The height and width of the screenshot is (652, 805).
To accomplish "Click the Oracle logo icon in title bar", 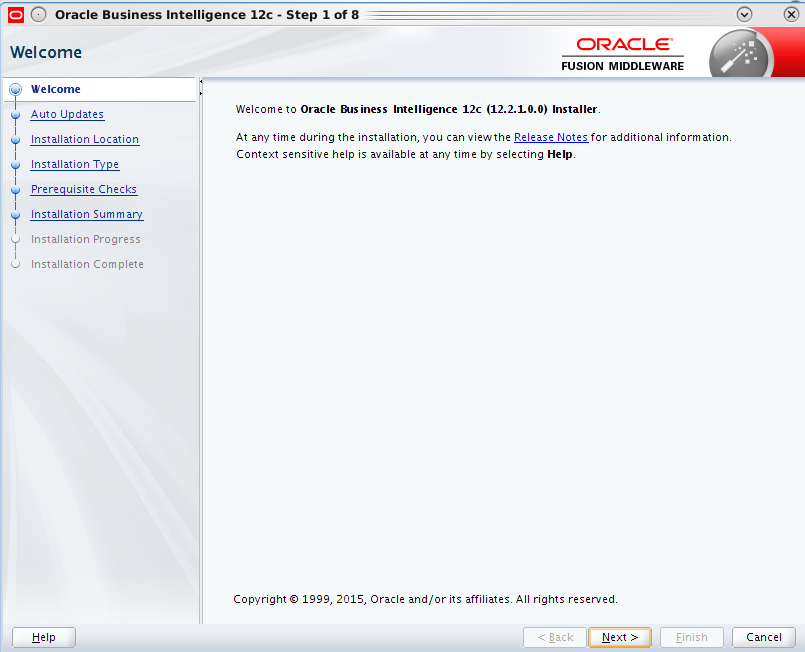I will [16, 15].
